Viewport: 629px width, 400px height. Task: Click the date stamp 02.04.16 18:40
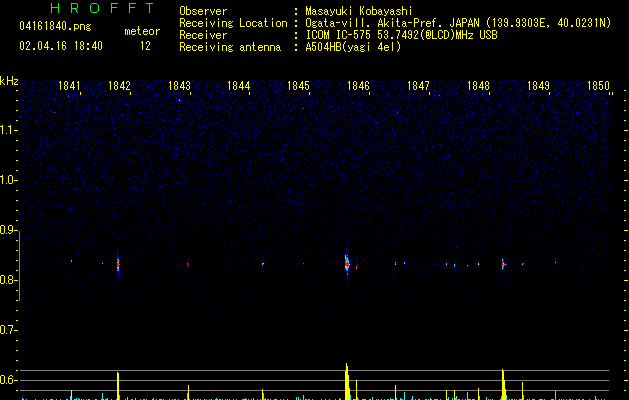click(x=61, y=46)
